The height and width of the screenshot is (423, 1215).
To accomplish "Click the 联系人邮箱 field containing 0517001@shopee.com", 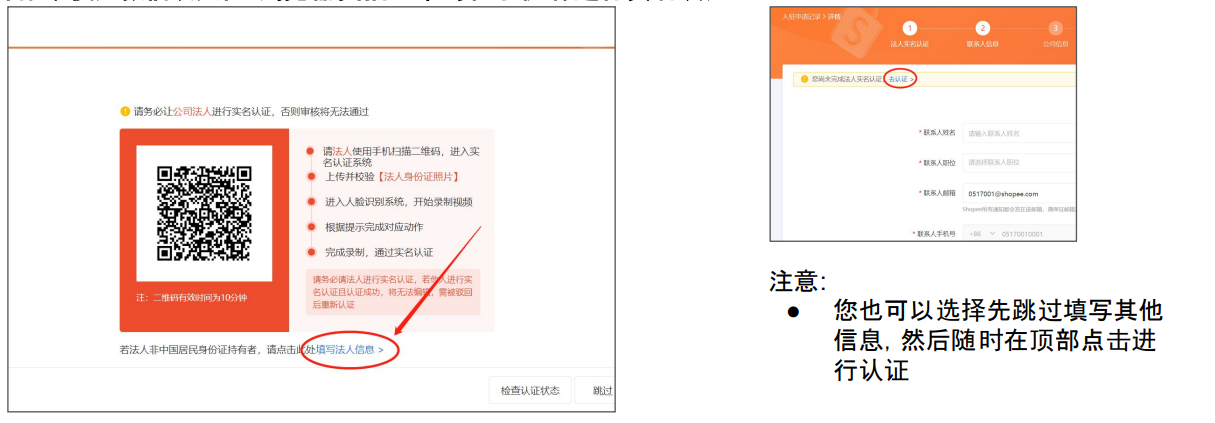I will point(1019,193).
